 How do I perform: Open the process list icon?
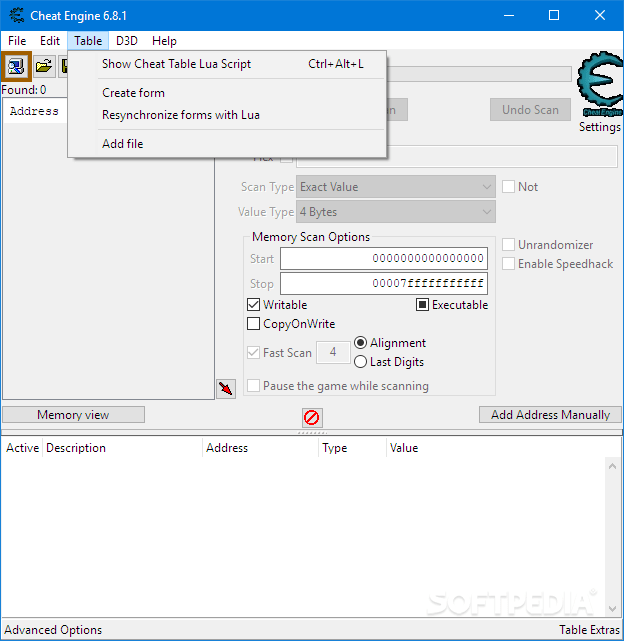[16, 66]
